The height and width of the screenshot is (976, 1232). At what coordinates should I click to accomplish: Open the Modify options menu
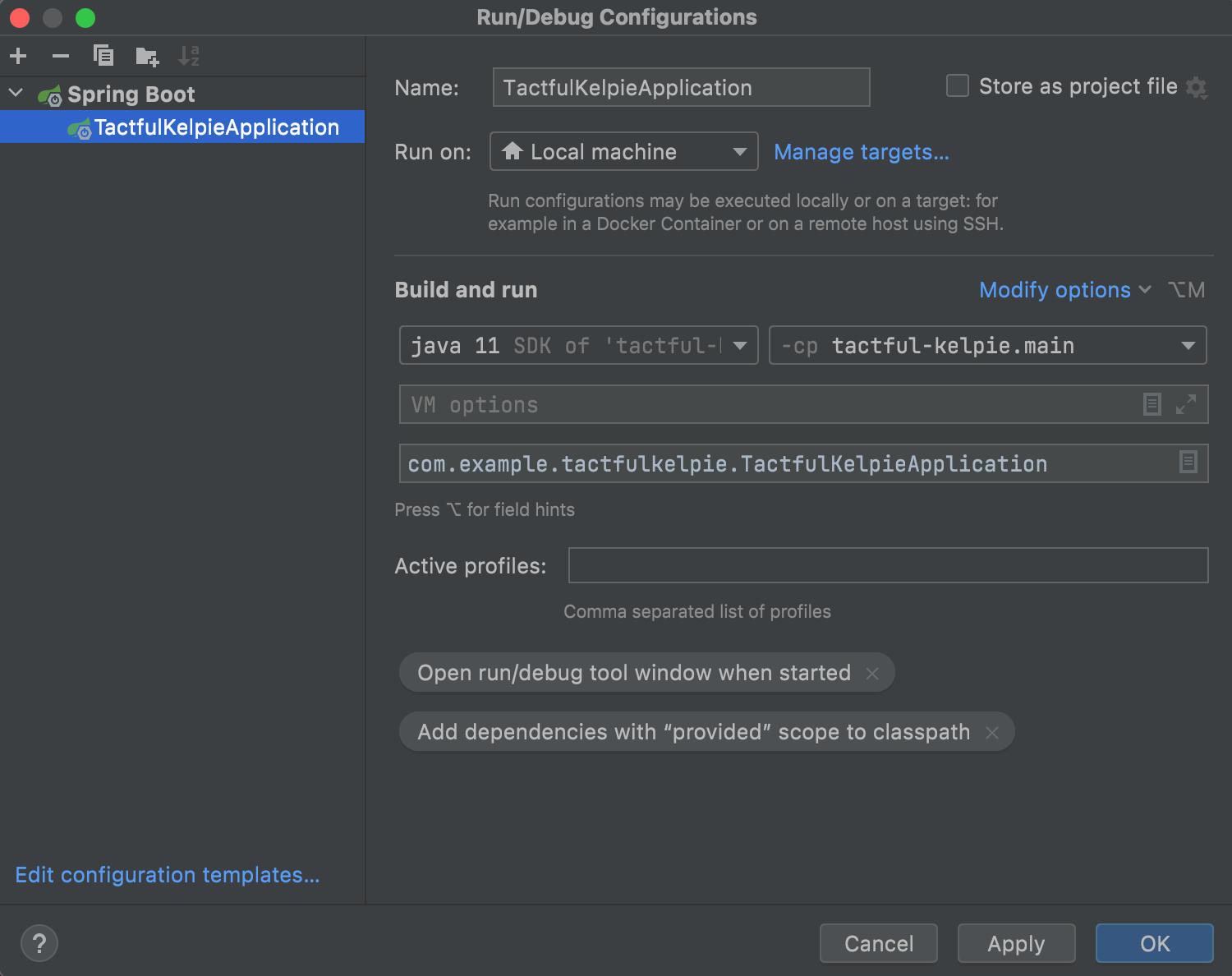[x=1064, y=290]
